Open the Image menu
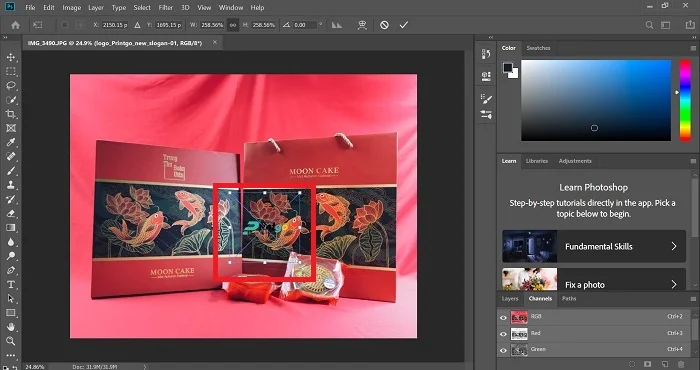The width and height of the screenshot is (700, 370). (x=71, y=8)
